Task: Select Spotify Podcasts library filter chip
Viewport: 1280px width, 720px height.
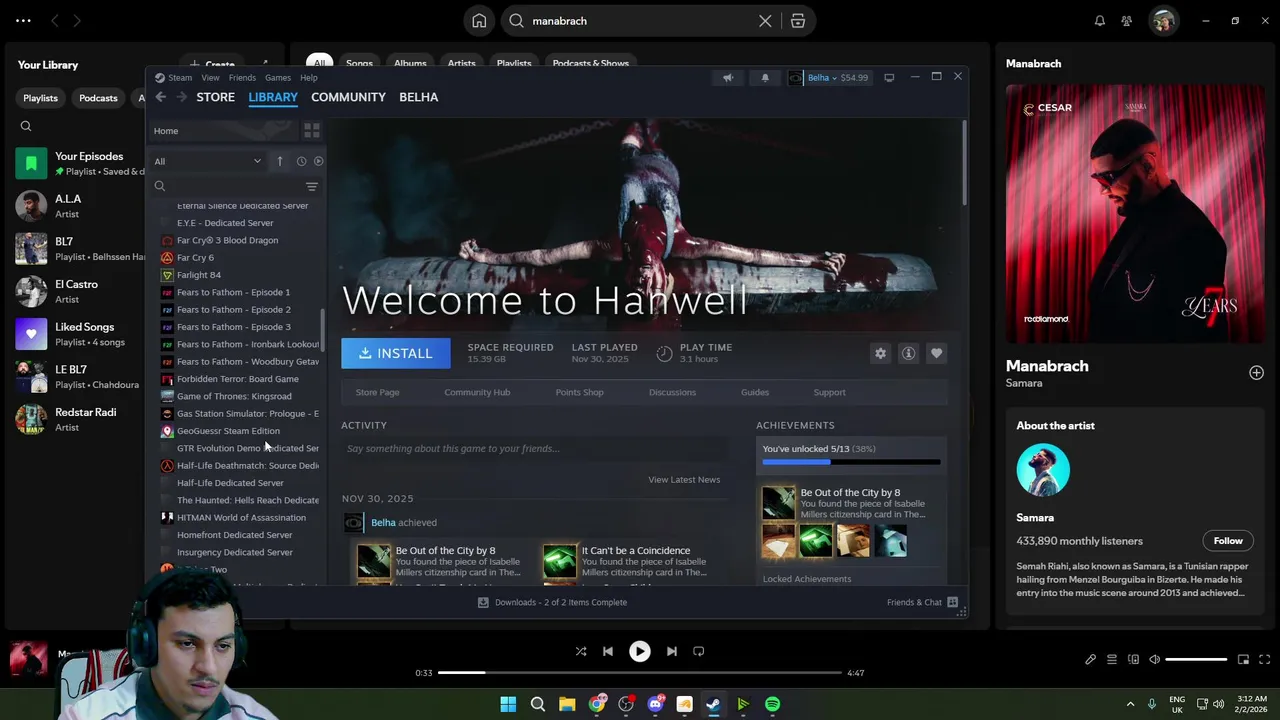Action: [98, 98]
